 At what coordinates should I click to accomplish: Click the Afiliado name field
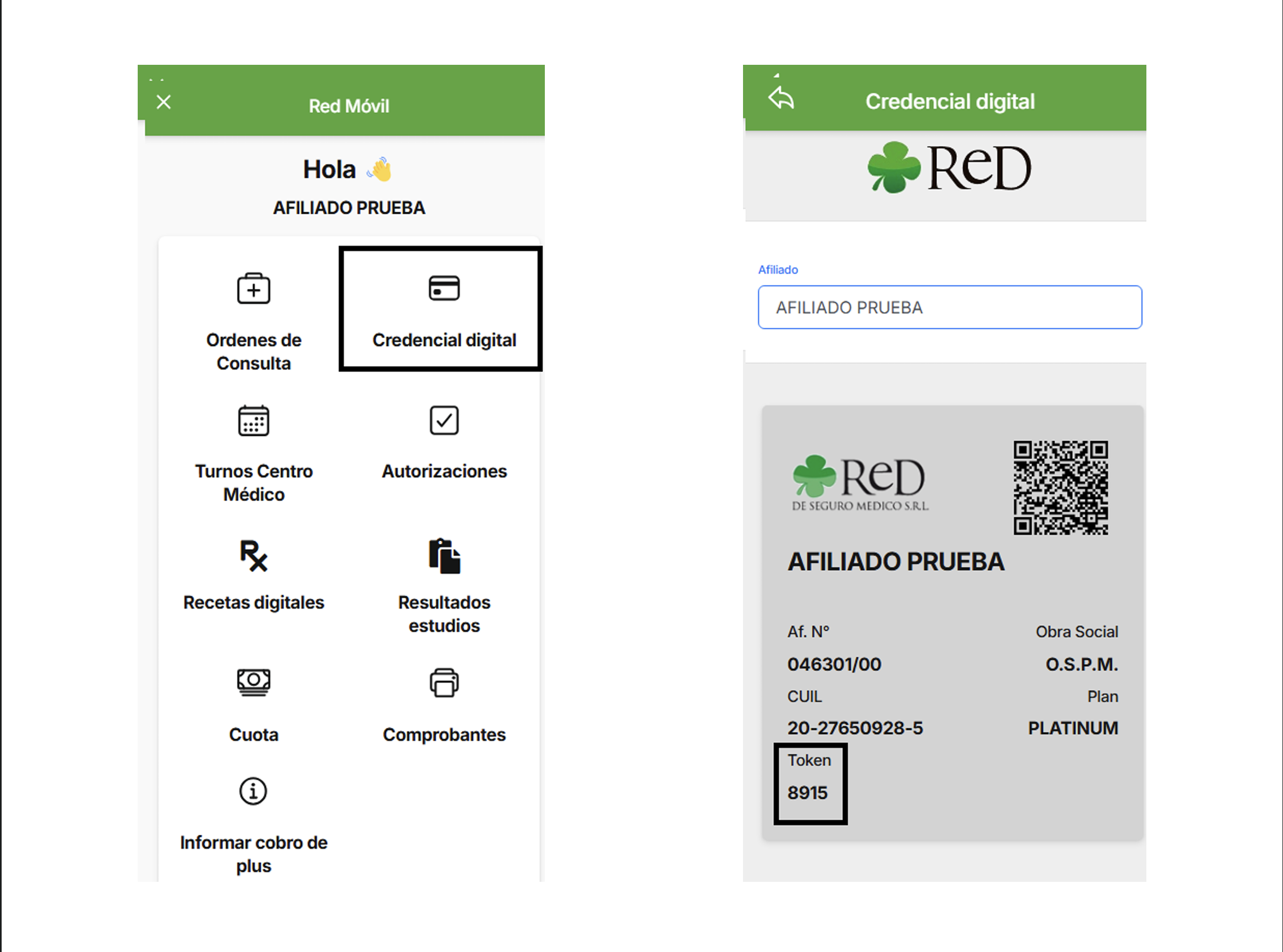tap(950, 307)
